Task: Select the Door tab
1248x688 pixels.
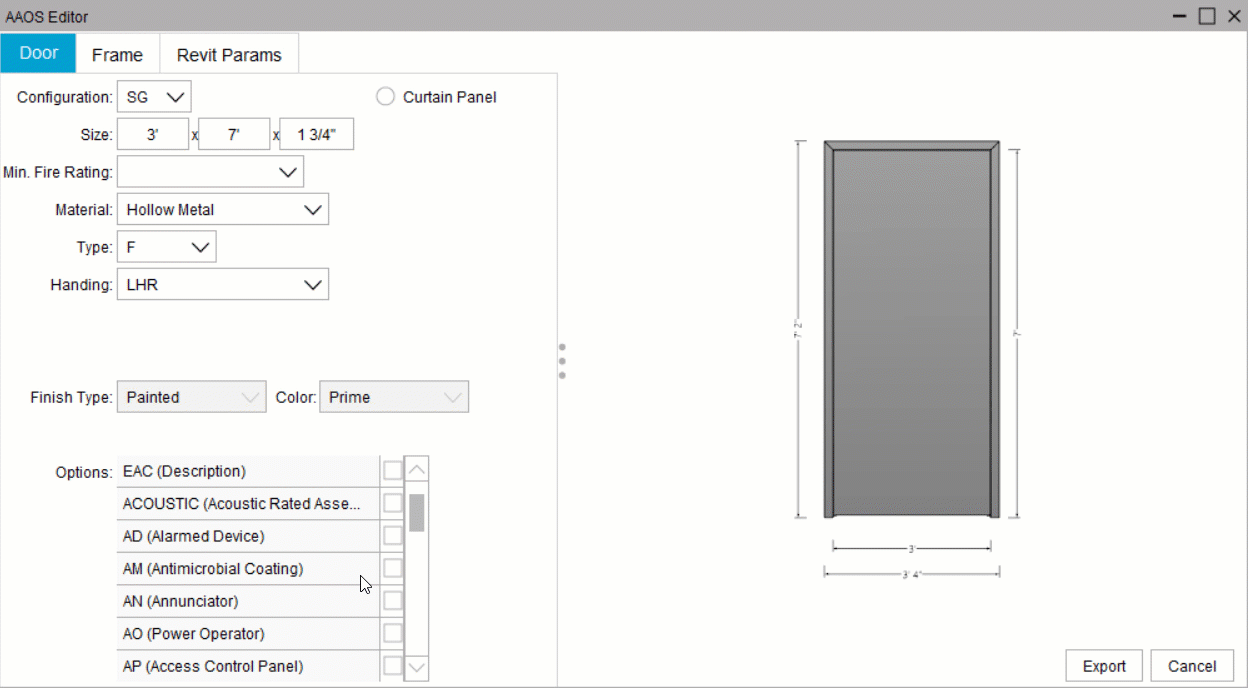Action: (x=38, y=52)
